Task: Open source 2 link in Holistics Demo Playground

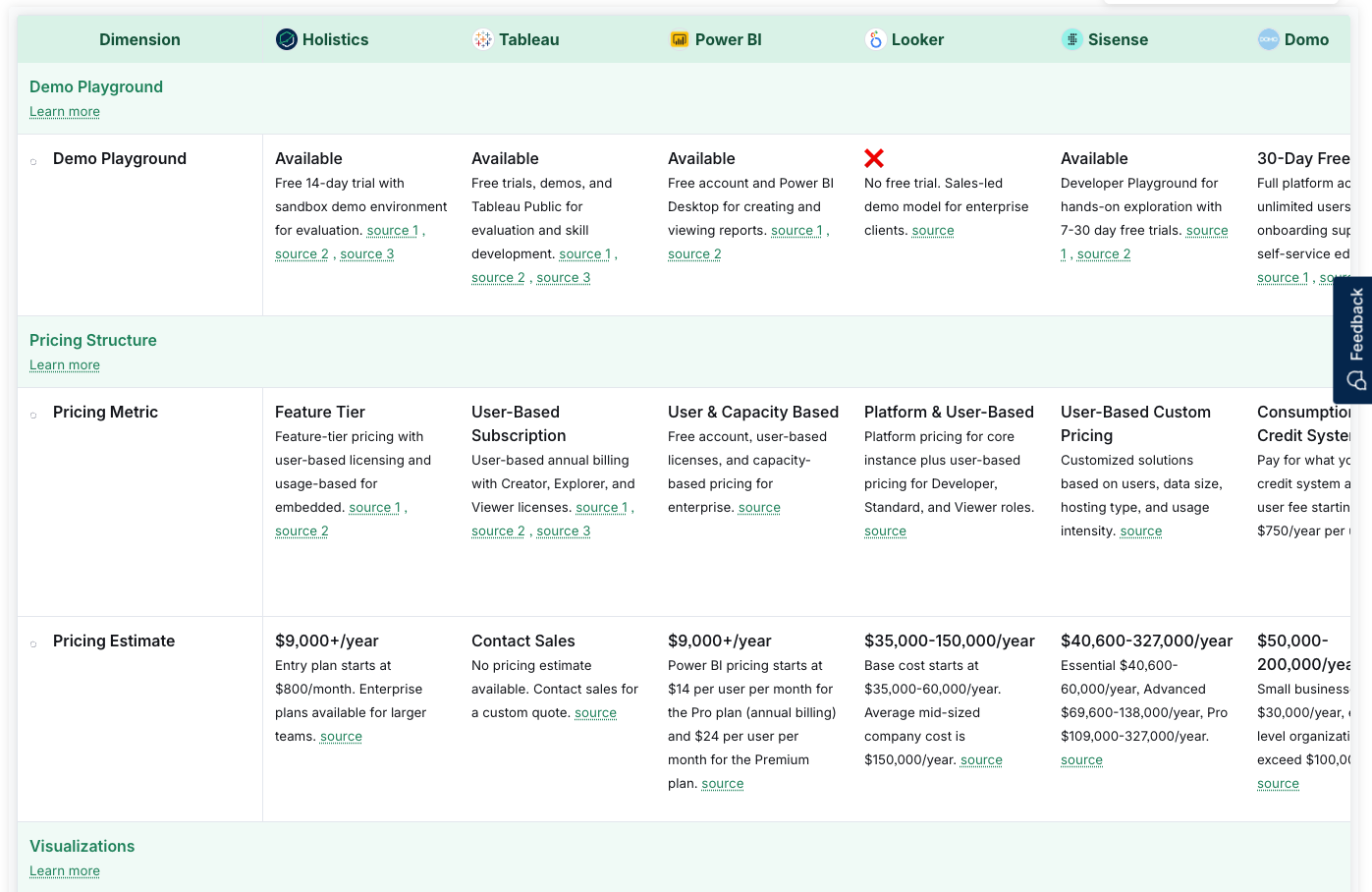Action: pyautogui.click(x=302, y=254)
